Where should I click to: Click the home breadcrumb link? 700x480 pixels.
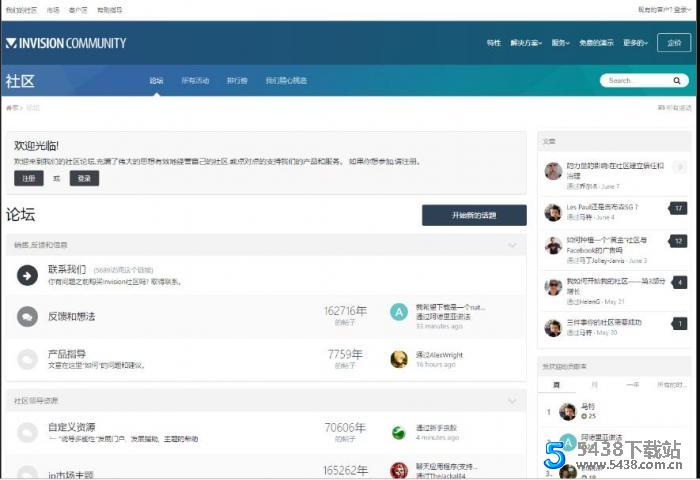[12, 108]
